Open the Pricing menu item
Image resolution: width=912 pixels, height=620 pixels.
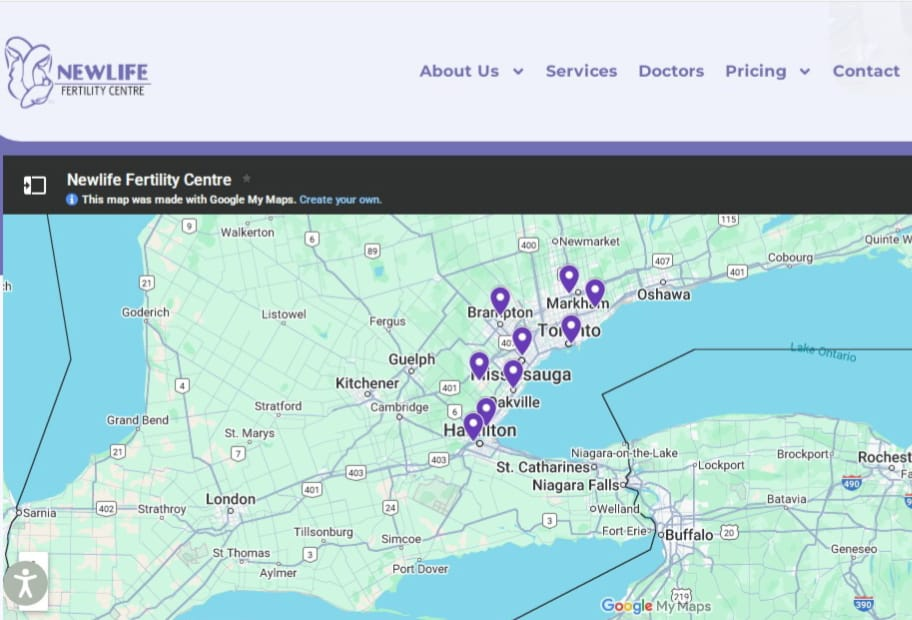tap(756, 71)
